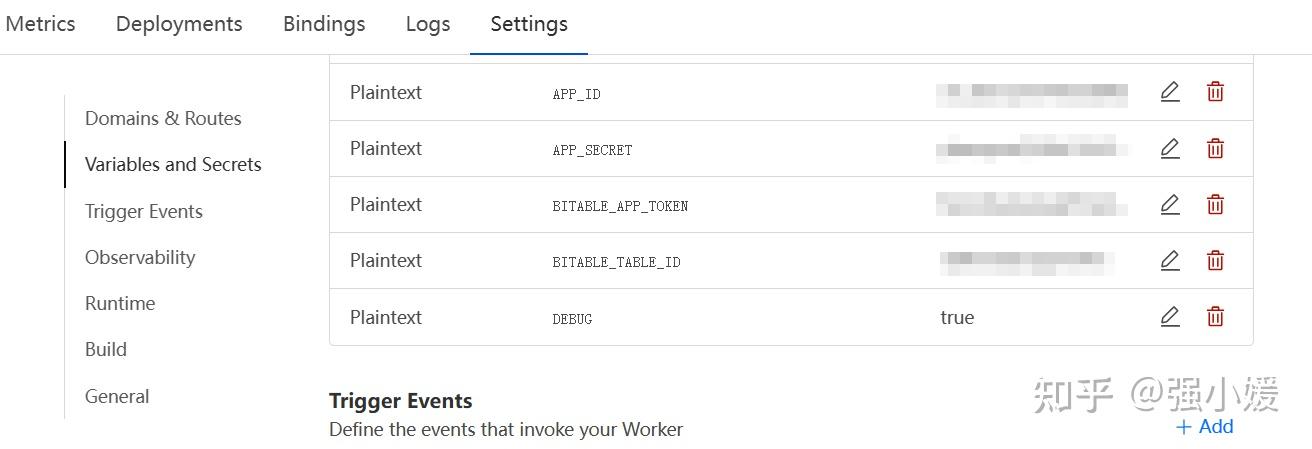Open Domains & Routes settings section
This screenshot has height=449, width=1312.
click(163, 118)
